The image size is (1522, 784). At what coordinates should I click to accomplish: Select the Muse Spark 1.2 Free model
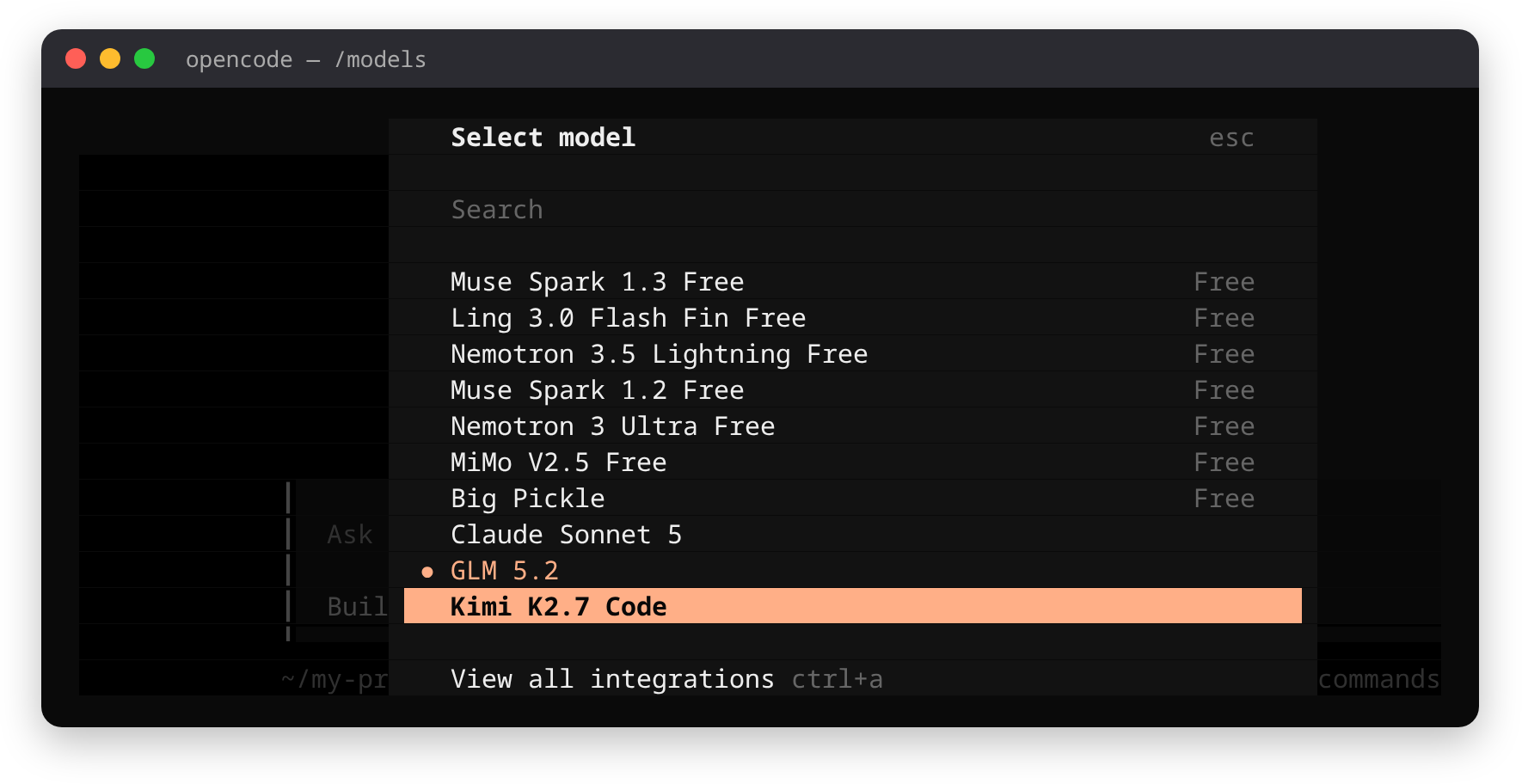tap(852, 389)
